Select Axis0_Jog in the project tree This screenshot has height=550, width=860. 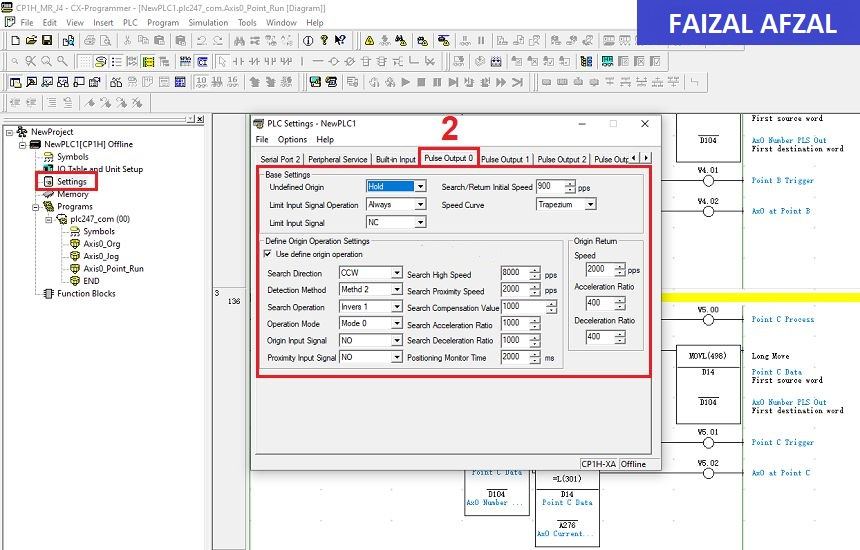101,256
